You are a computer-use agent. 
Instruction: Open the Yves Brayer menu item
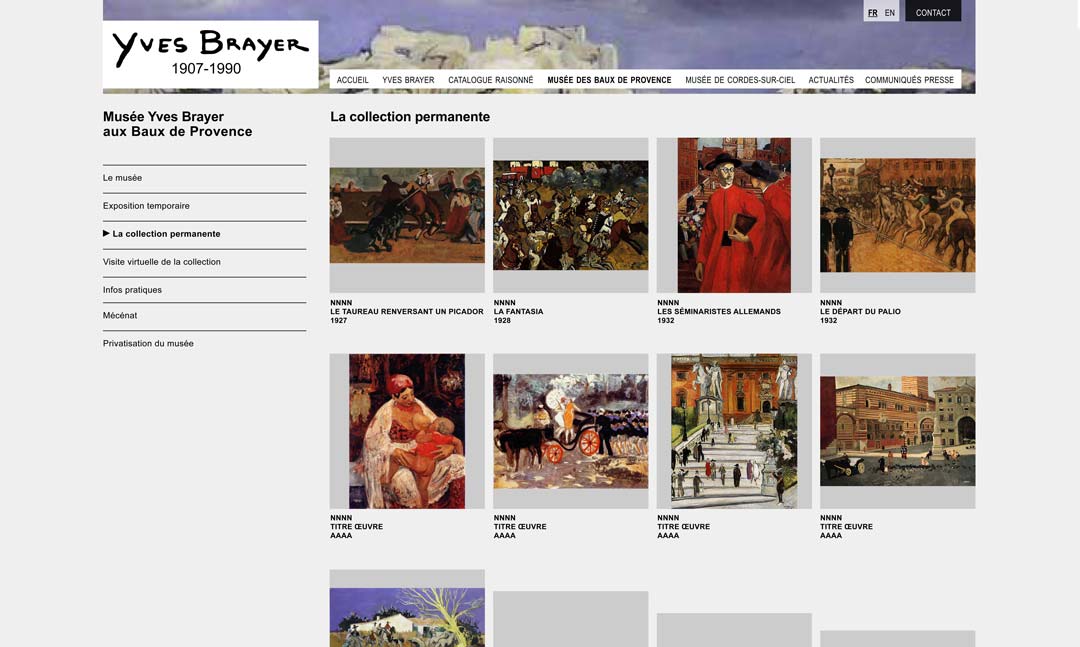pyautogui.click(x=408, y=80)
